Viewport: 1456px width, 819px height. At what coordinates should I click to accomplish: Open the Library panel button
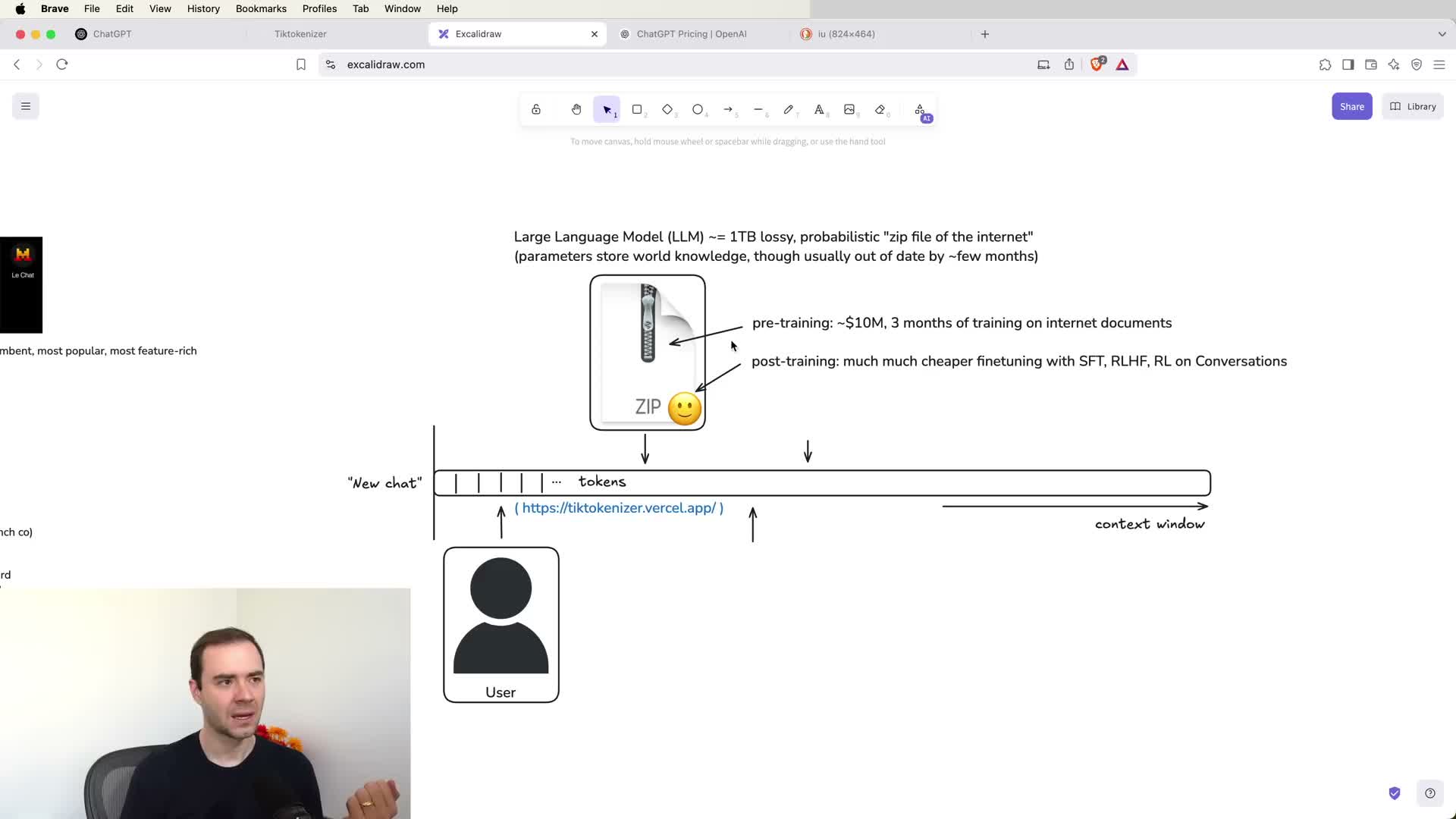point(1413,106)
